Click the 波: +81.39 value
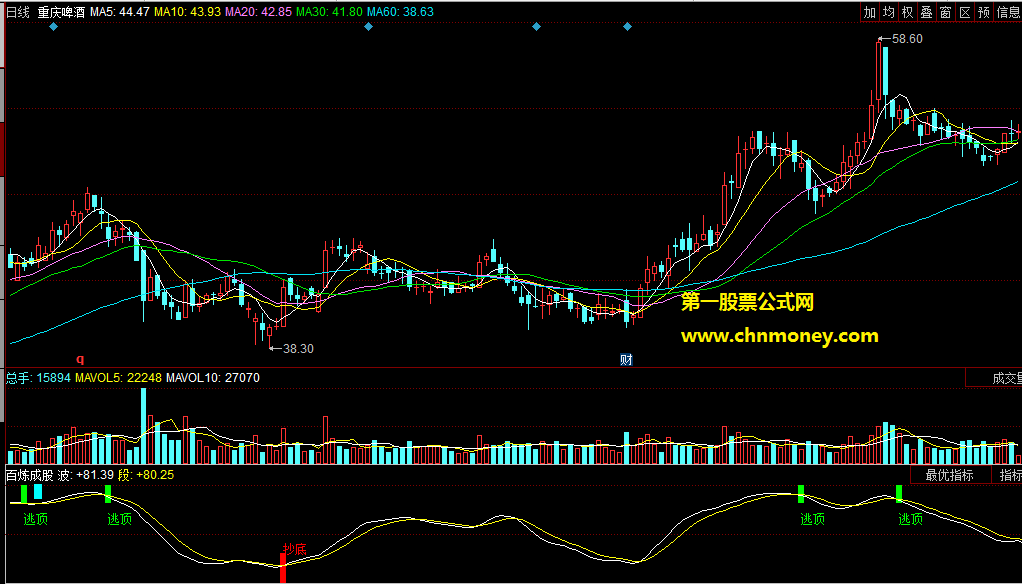Screen dimensions: 1022x584 click(85, 475)
